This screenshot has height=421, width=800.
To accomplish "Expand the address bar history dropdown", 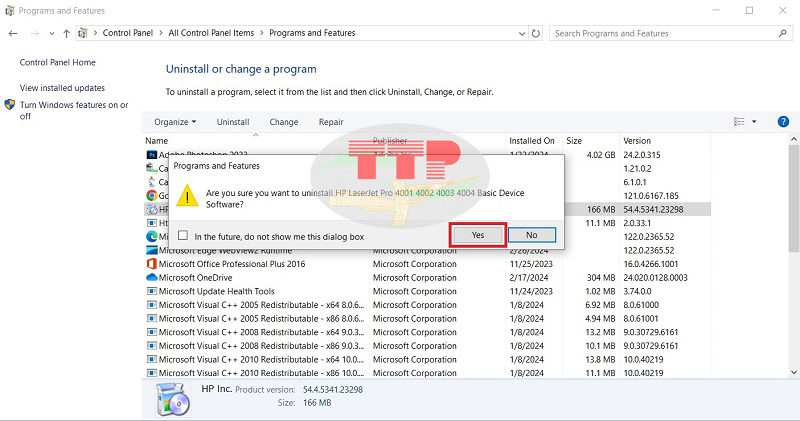I will point(521,34).
